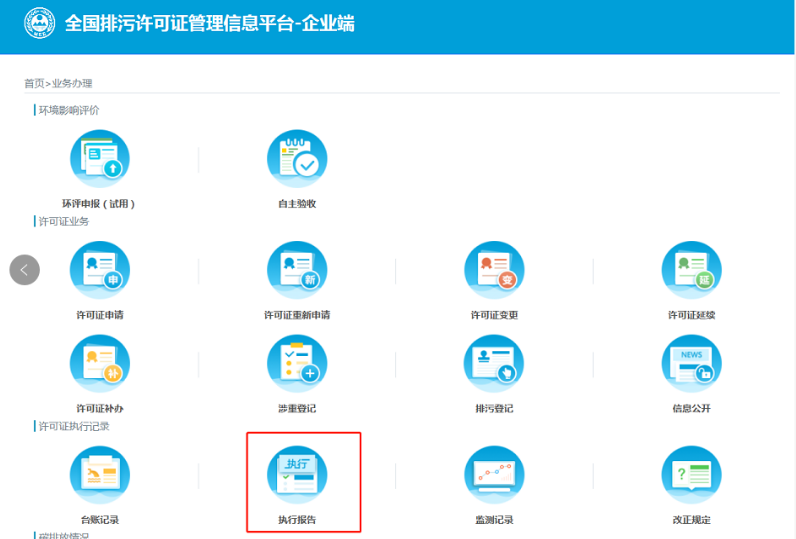Click the platform logo emblem
Image resolution: width=796 pixels, height=539 pixels.
point(40,23)
